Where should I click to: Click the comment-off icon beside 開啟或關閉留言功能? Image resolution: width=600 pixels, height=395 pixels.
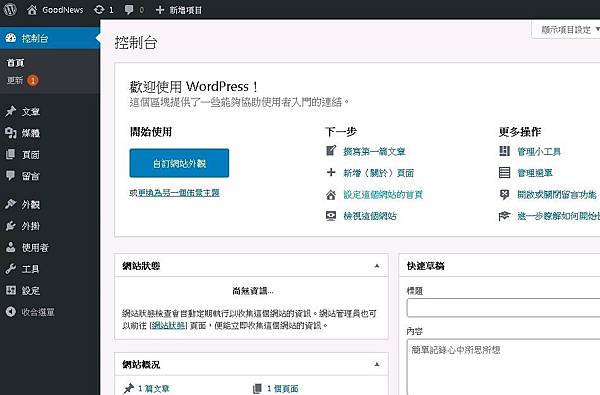(504, 194)
